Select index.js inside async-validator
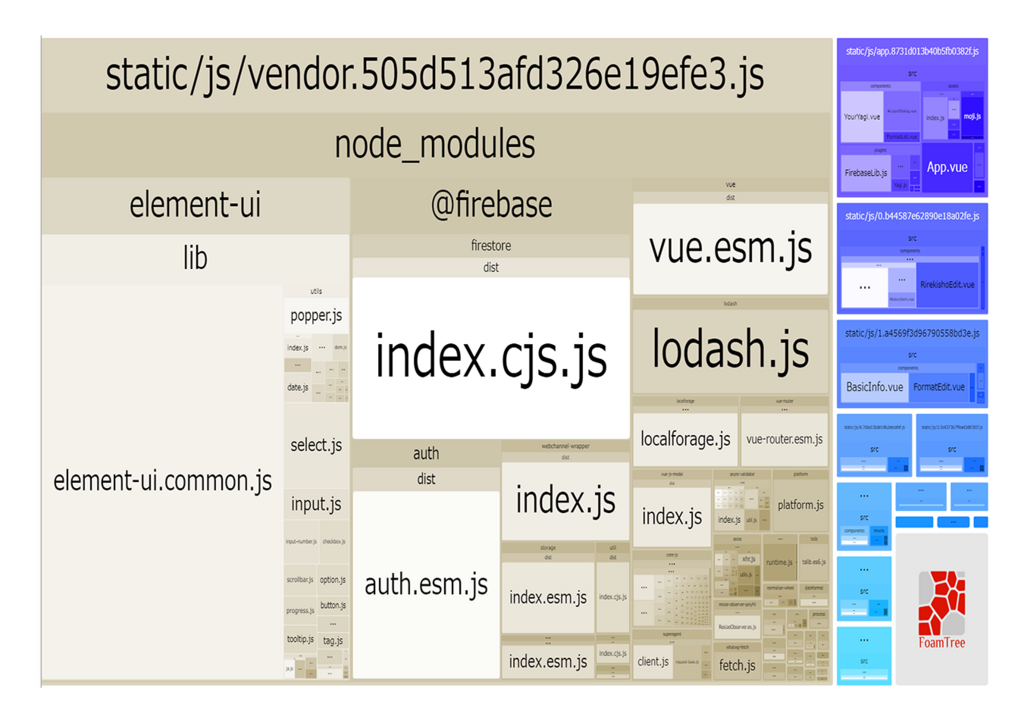 tap(729, 520)
